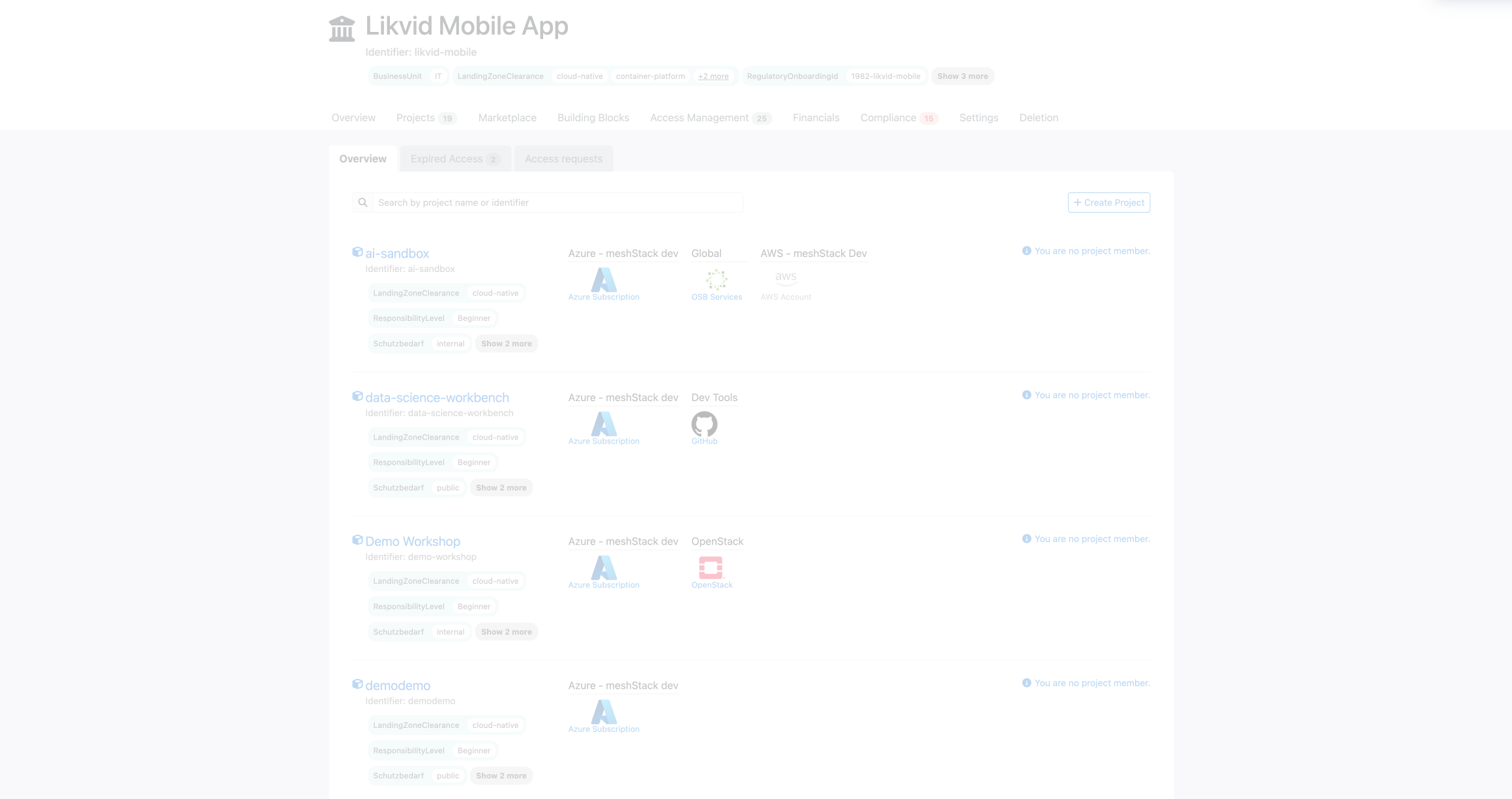Focus the project name search field
This screenshot has height=799, width=1512.
(557, 203)
